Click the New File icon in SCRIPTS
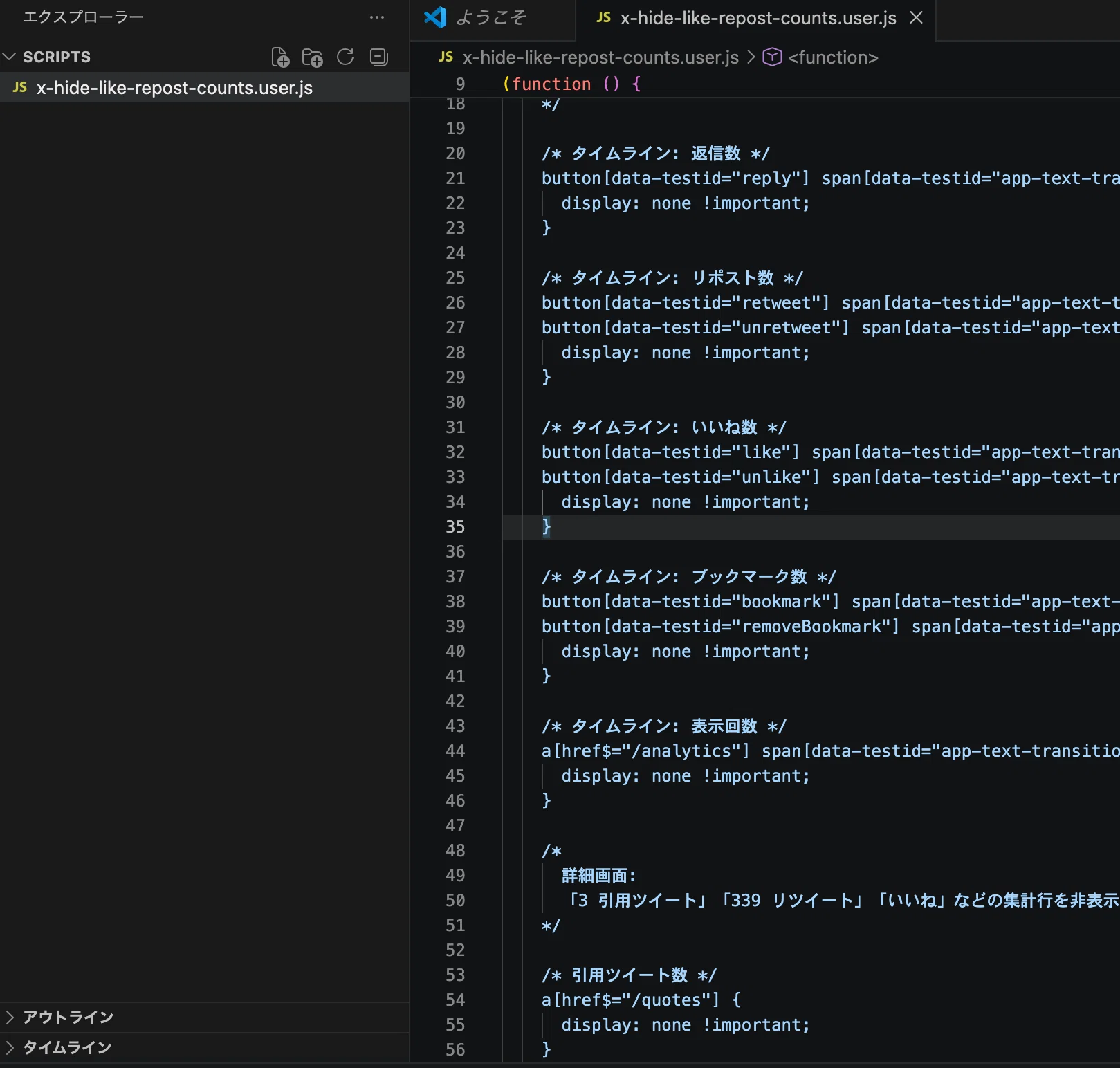 [280, 57]
